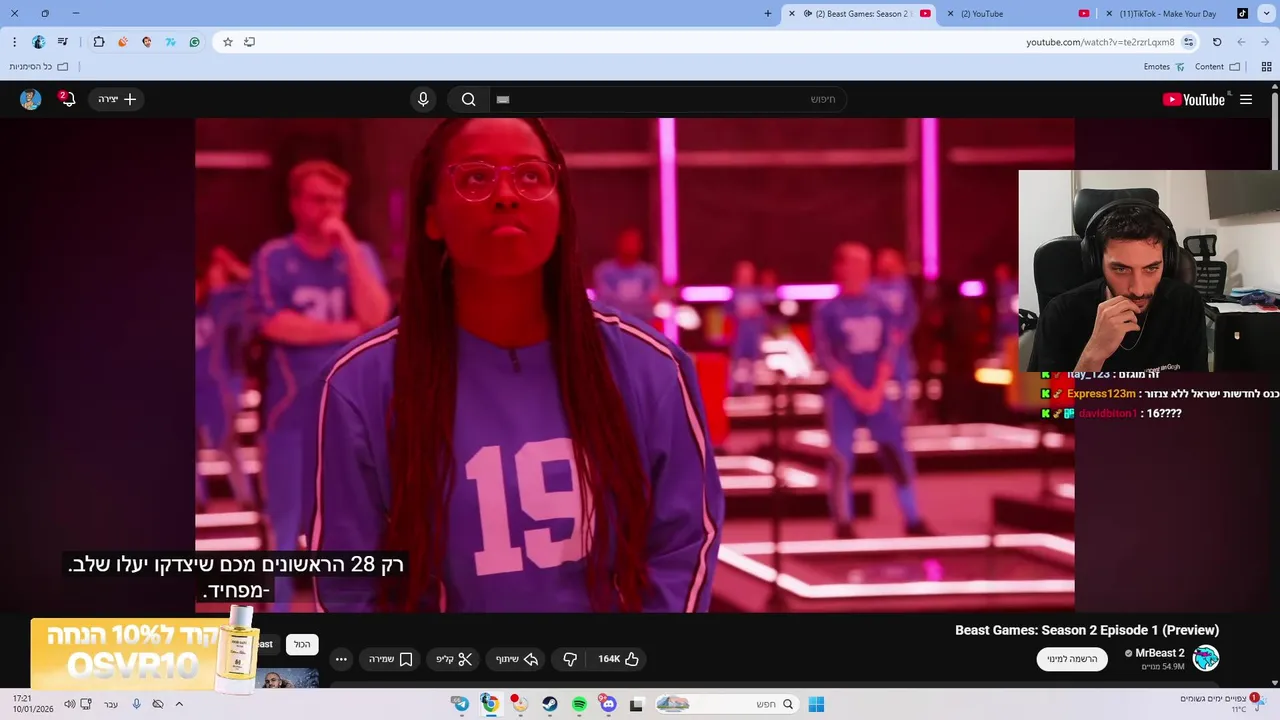Close the TikTok tab
1280x720 pixels.
coord(1109,14)
